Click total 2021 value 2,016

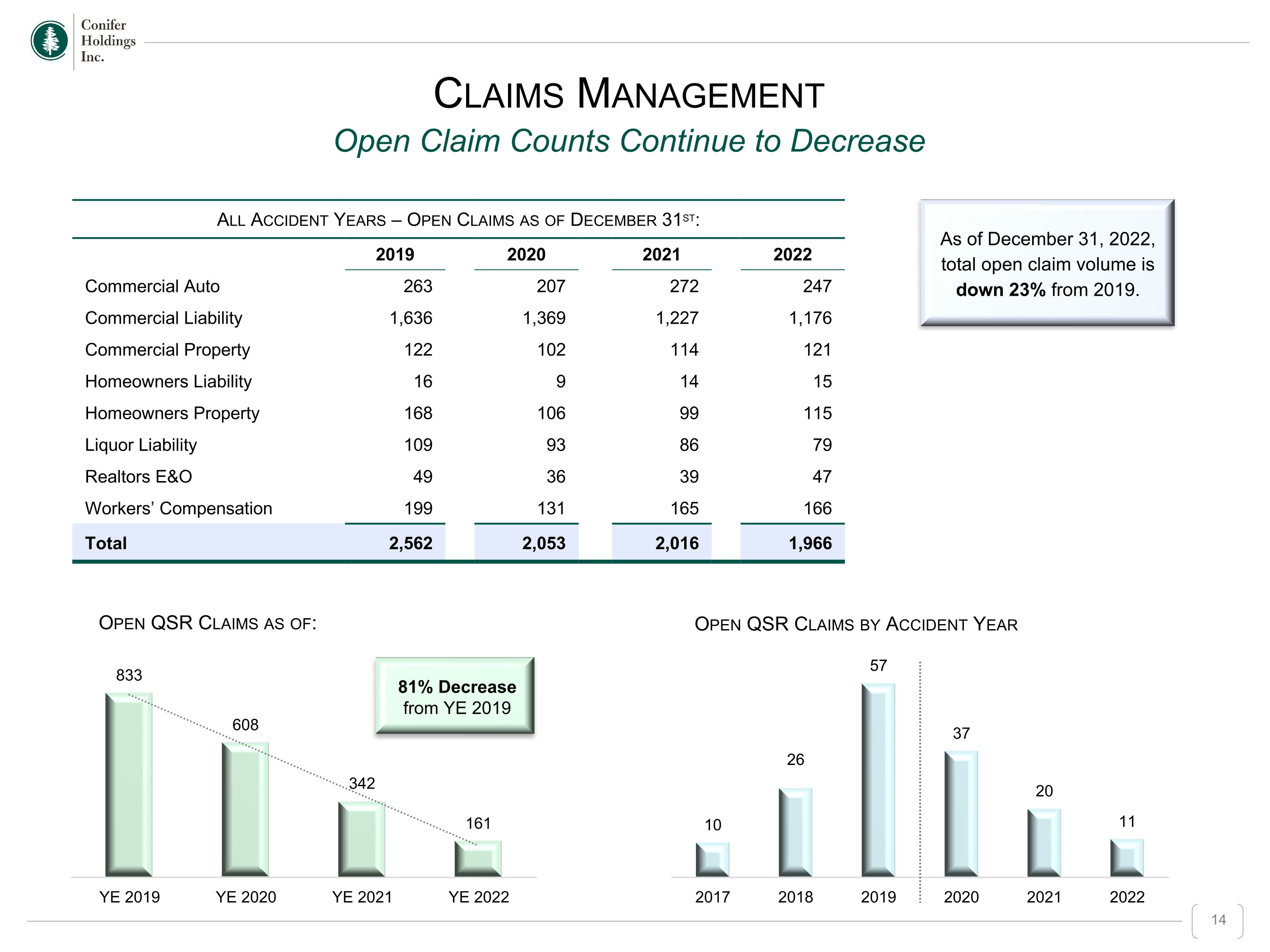coord(677,543)
